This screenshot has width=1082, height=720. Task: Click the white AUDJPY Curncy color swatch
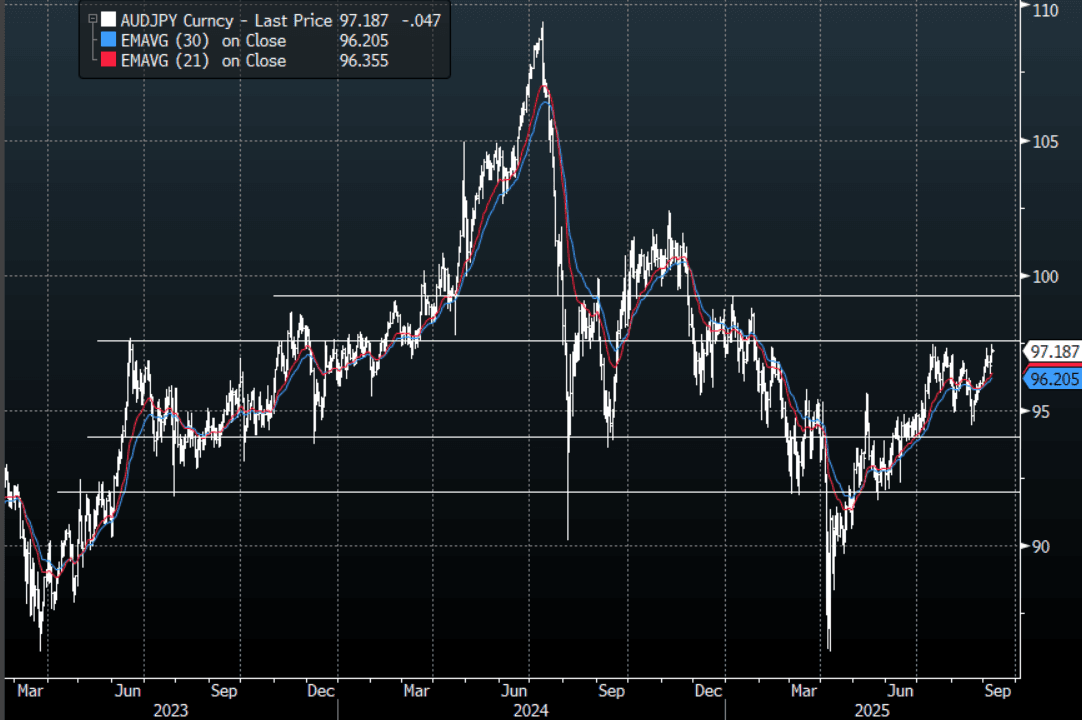(x=108, y=20)
